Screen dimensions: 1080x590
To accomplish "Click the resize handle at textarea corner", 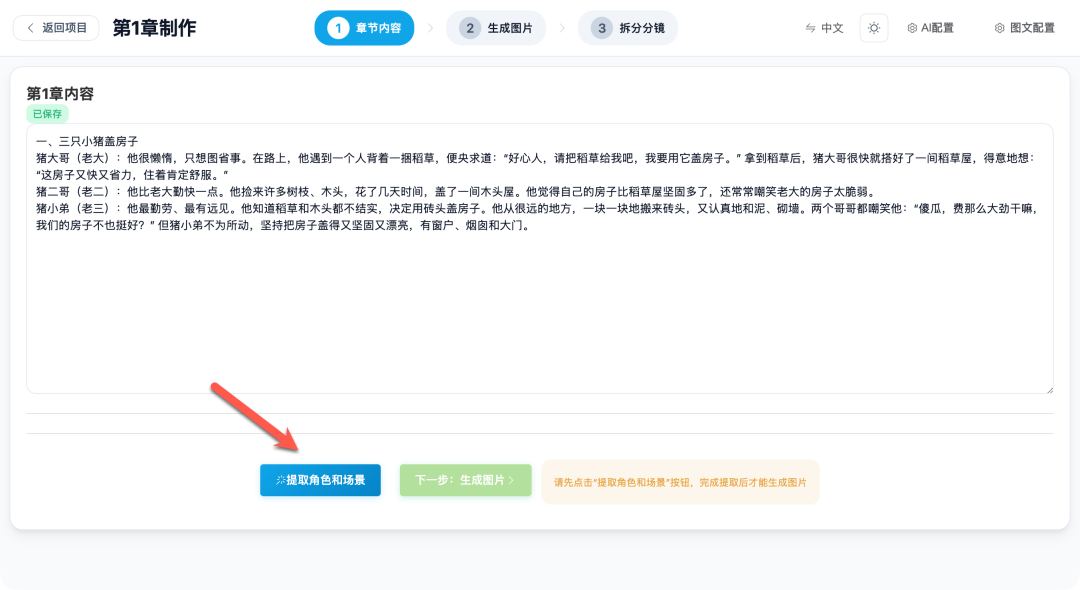I will [x=1050, y=391].
